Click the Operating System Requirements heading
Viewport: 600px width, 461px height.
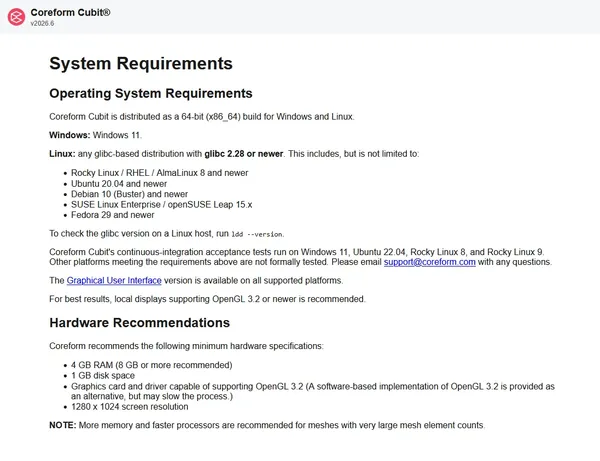point(151,93)
